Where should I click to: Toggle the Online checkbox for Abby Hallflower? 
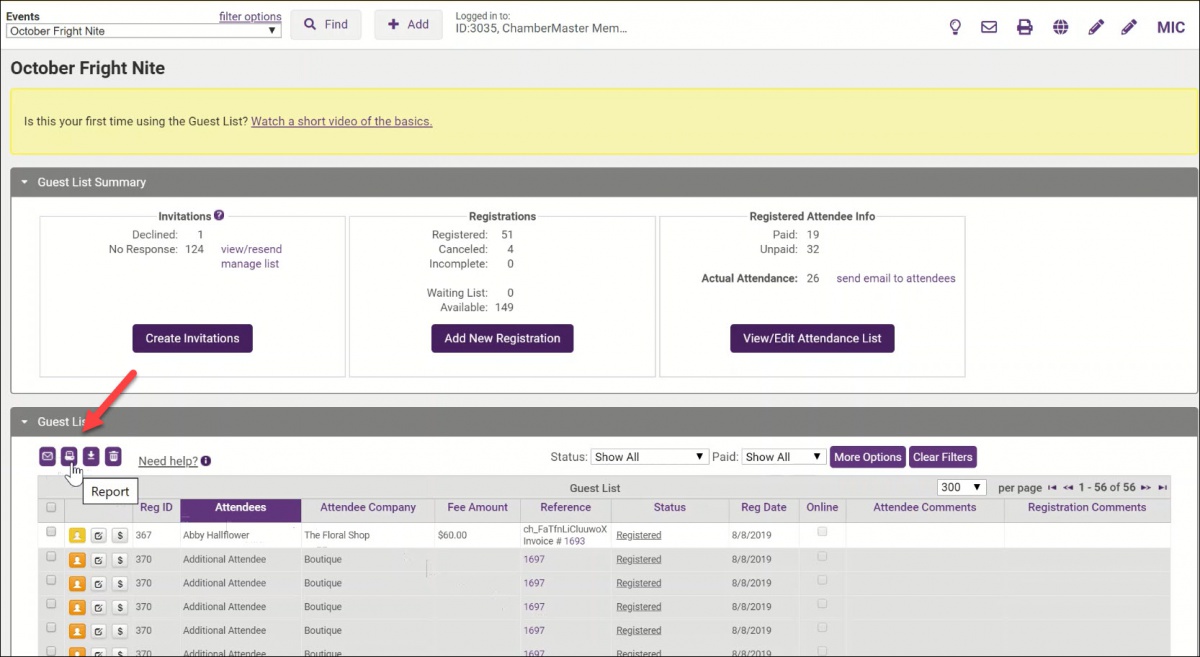[x=822, y=532]
